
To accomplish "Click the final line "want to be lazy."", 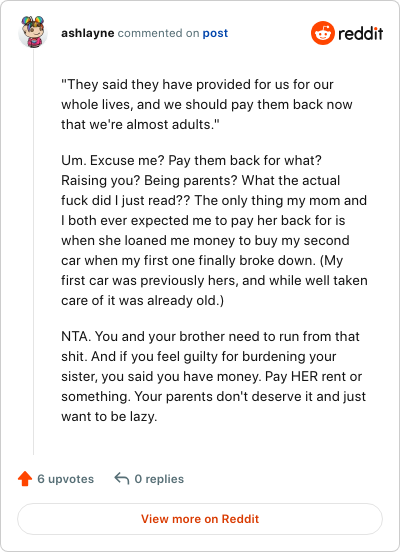I will tap(109, 417).
